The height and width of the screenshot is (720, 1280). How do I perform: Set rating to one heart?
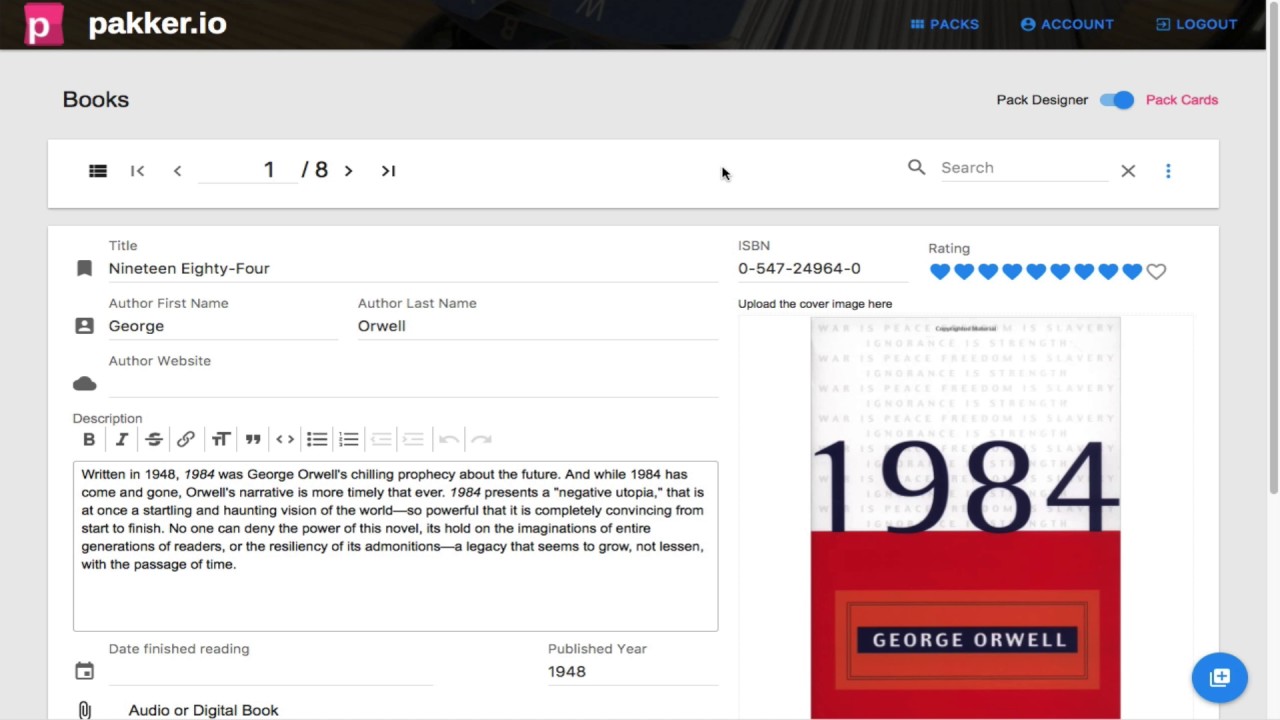point(940,271)
